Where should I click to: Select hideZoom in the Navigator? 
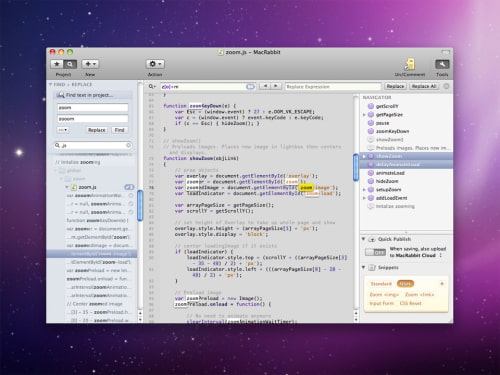(x=387, y=181)
